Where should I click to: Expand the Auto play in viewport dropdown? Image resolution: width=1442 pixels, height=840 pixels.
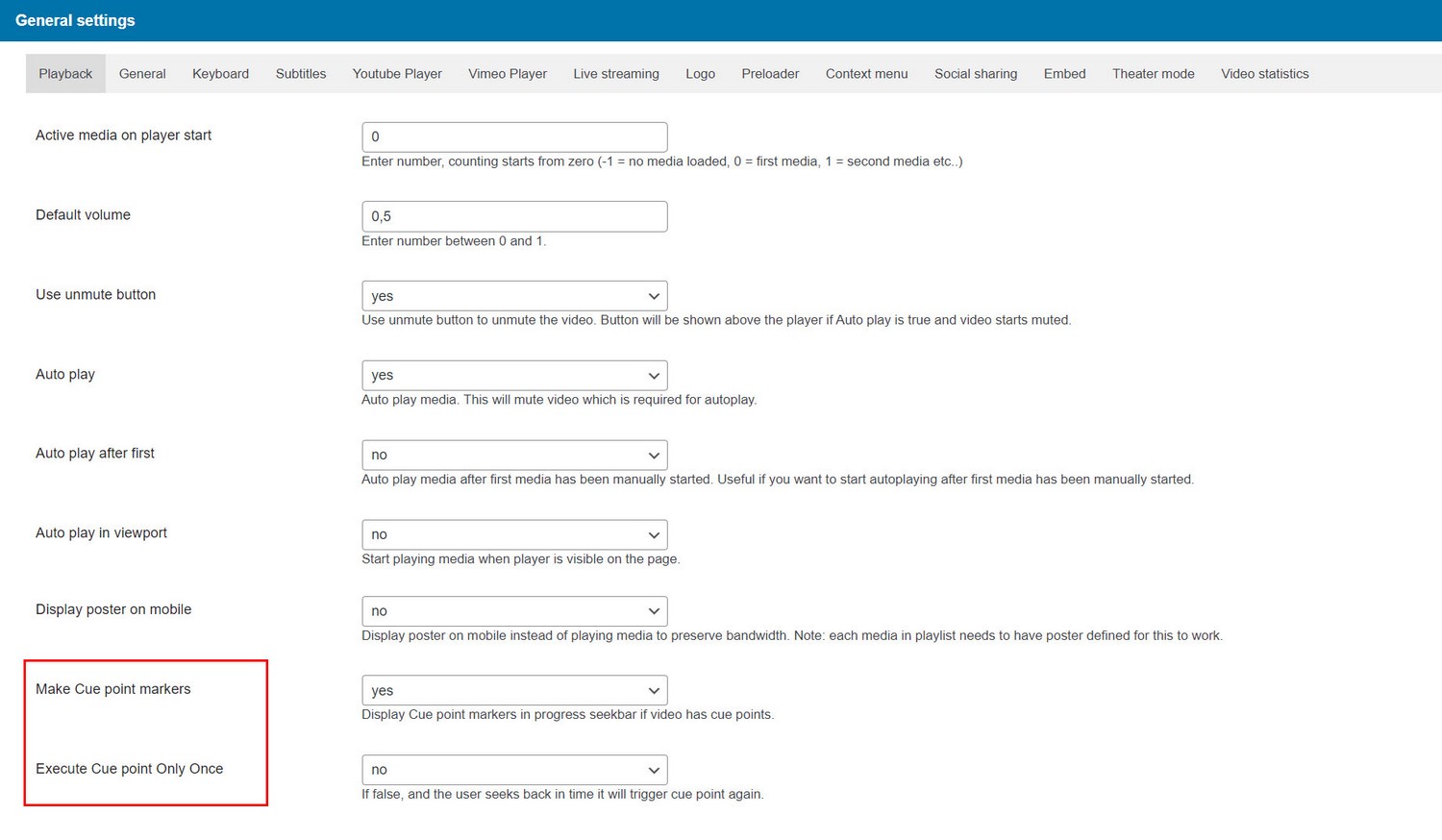514,534
